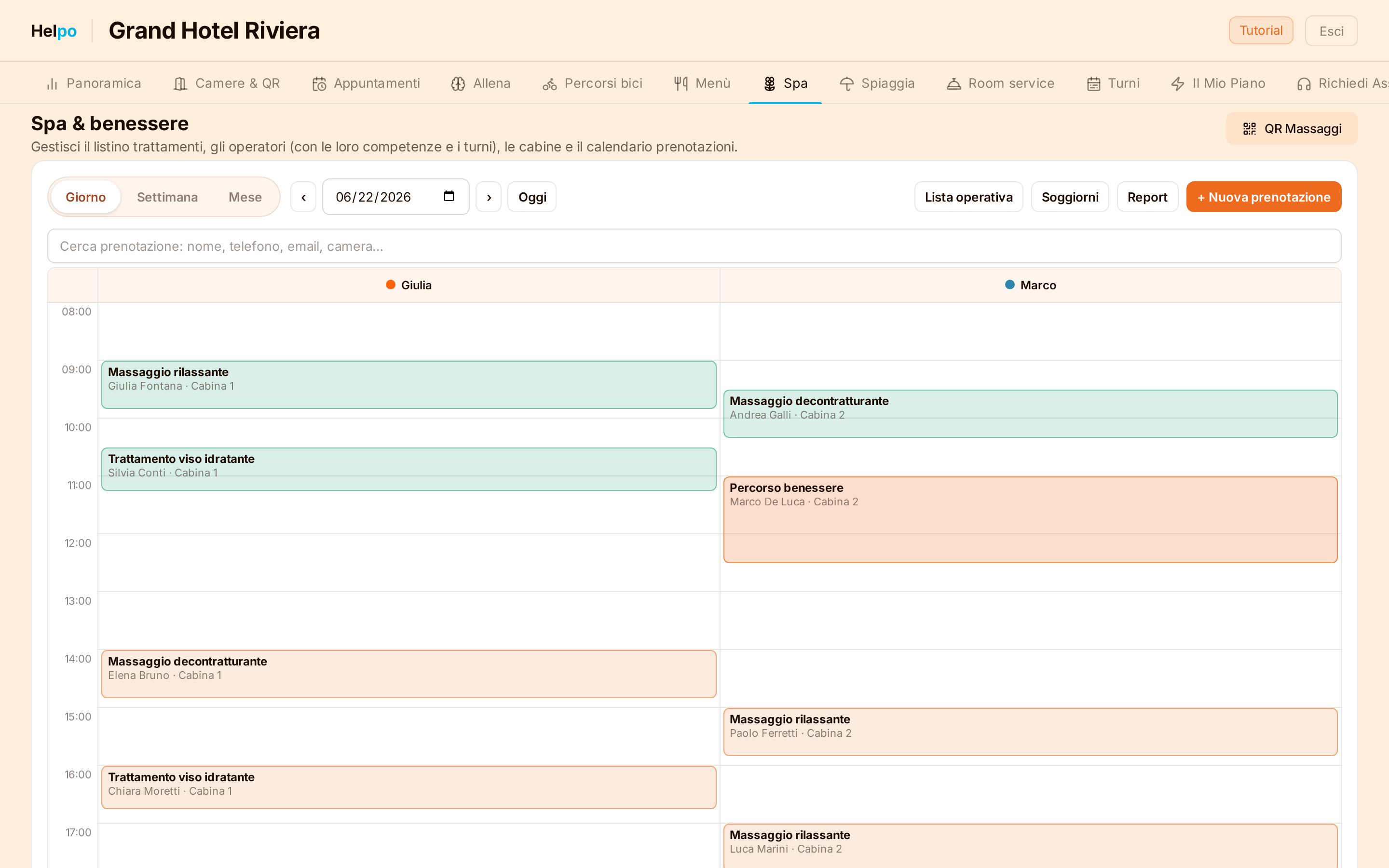Open the Turni tab
The image size is (1389, 868).
1113,83
